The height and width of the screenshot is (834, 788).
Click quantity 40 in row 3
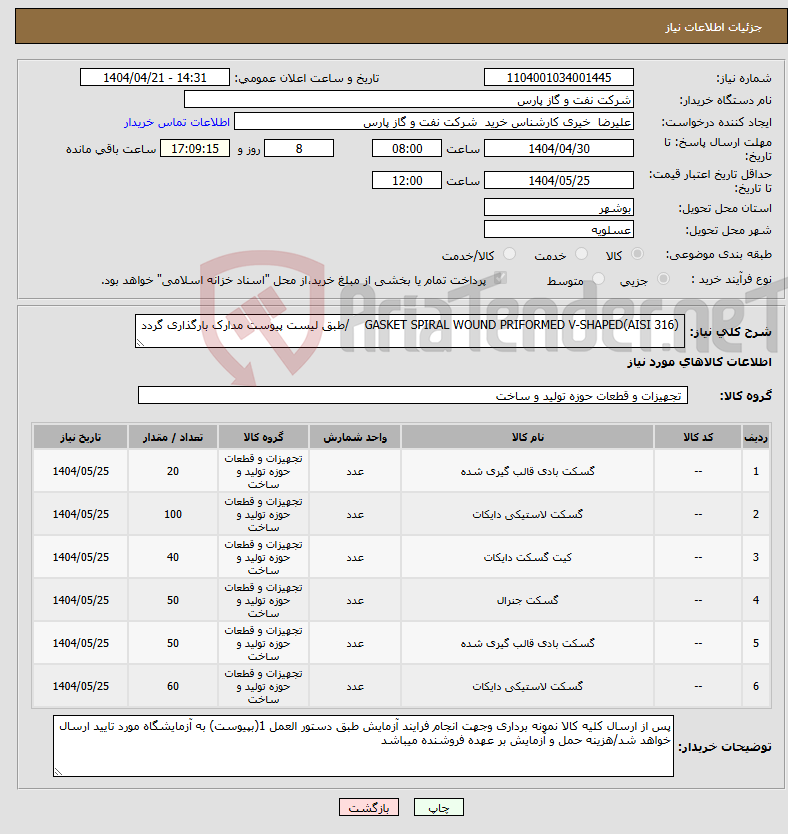pyautogui.click(x=173, y=557)
